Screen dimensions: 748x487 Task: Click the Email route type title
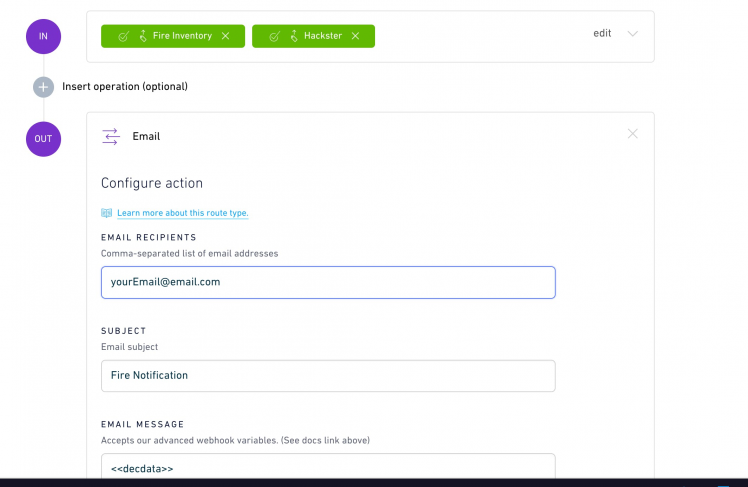point(146,136)
